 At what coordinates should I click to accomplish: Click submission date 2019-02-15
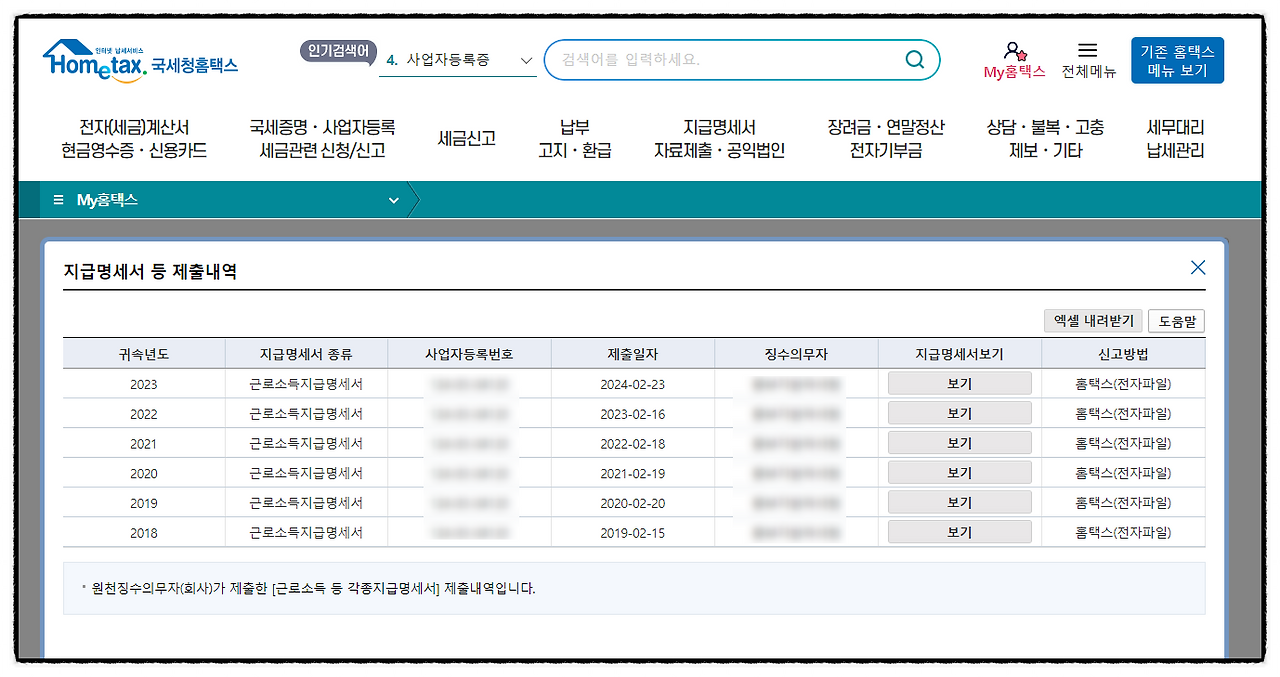tap(632, 533)
